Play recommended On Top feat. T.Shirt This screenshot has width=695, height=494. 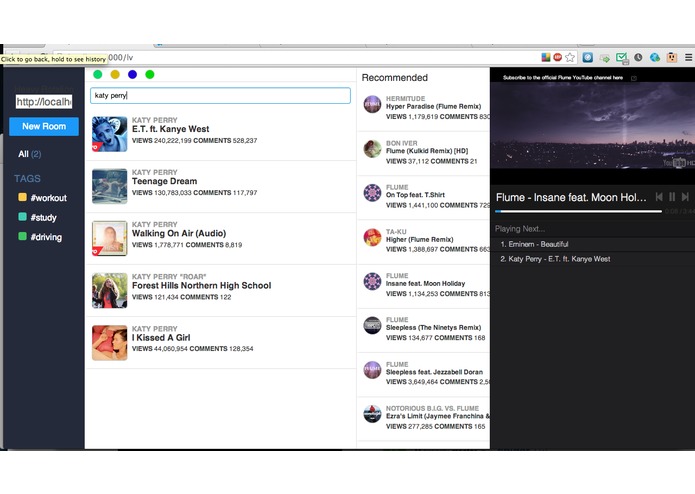[415, 195]
